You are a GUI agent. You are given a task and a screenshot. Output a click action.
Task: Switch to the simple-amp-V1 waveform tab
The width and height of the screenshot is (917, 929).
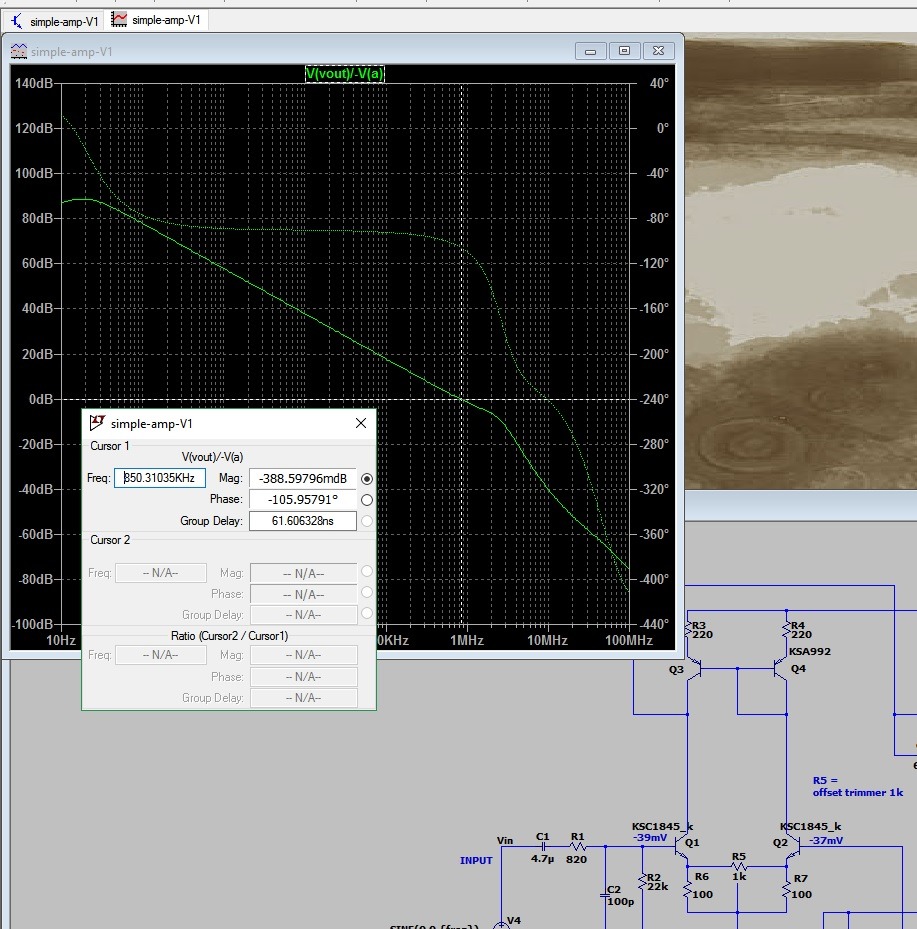(x=156, y=20)
